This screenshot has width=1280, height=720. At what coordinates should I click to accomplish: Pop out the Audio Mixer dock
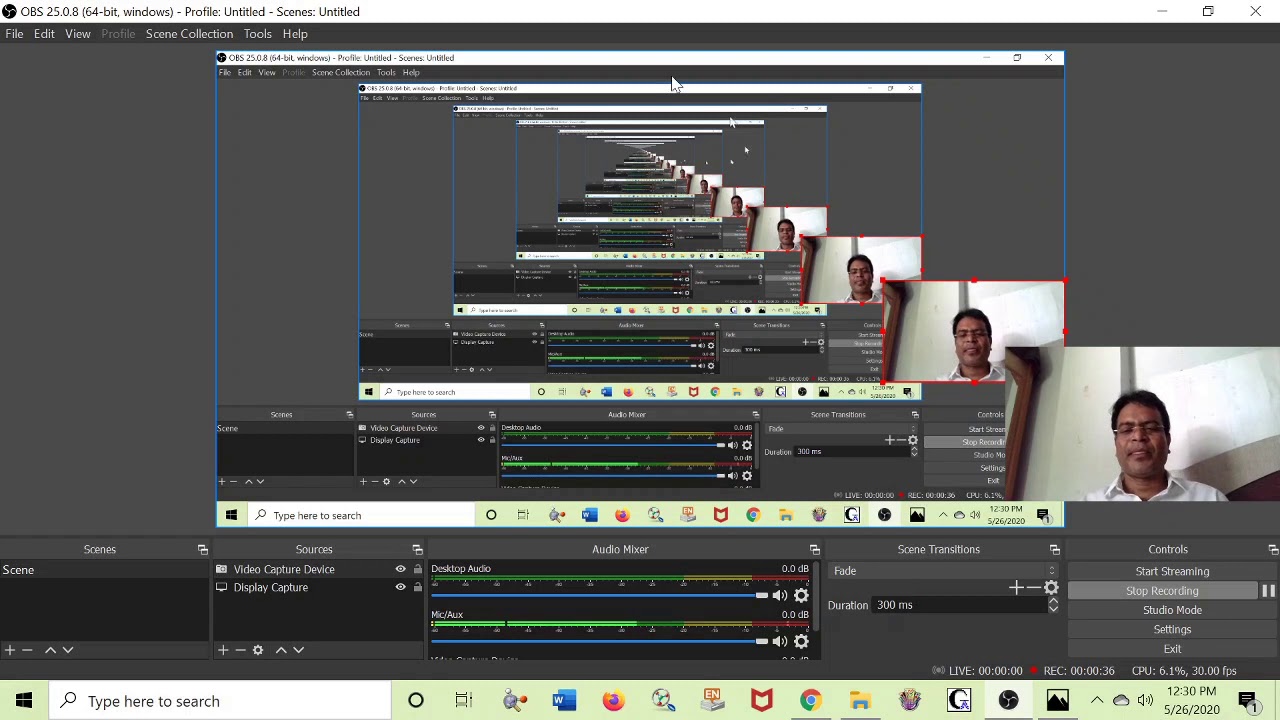814,550
